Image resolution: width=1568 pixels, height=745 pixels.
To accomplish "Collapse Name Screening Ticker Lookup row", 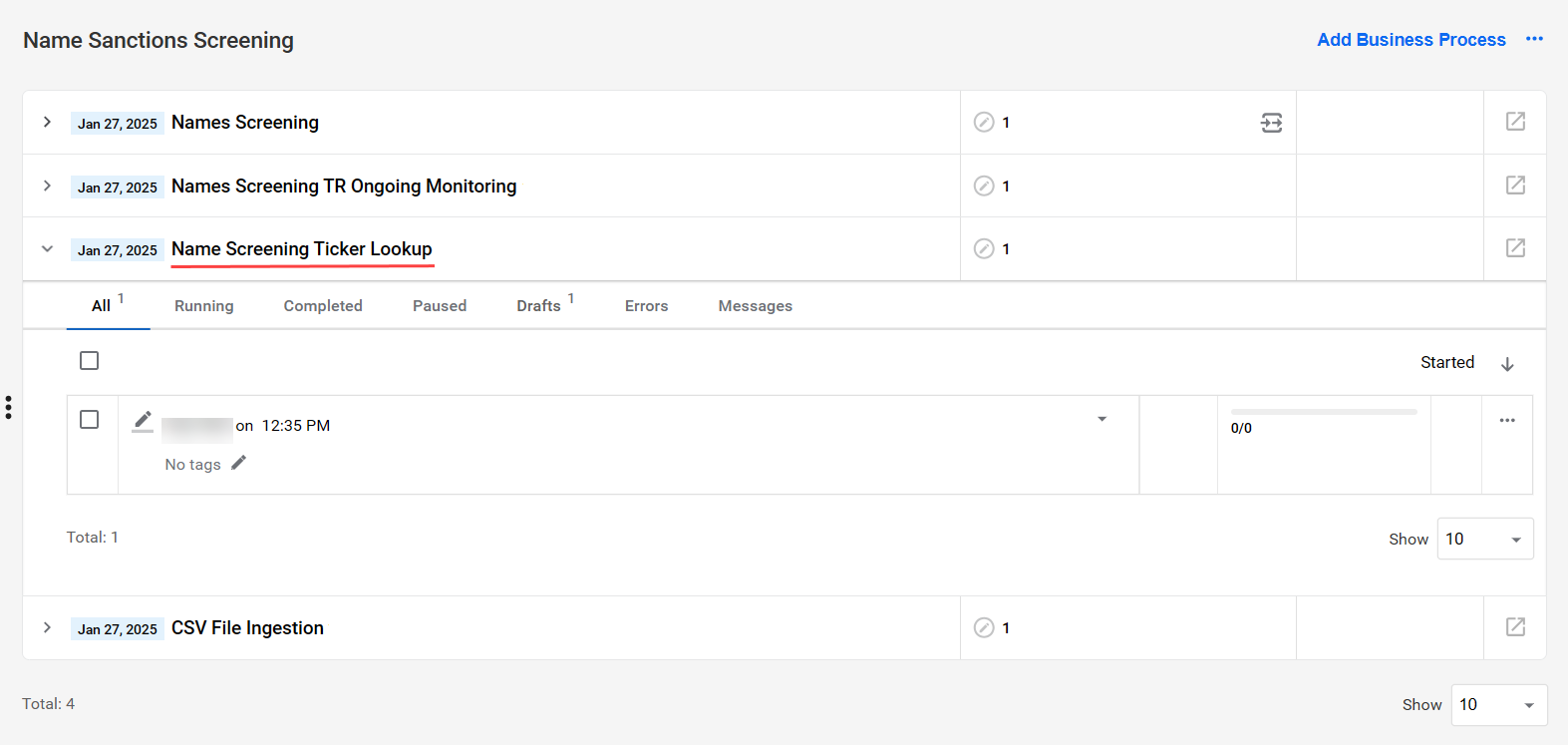I will 47,249.
